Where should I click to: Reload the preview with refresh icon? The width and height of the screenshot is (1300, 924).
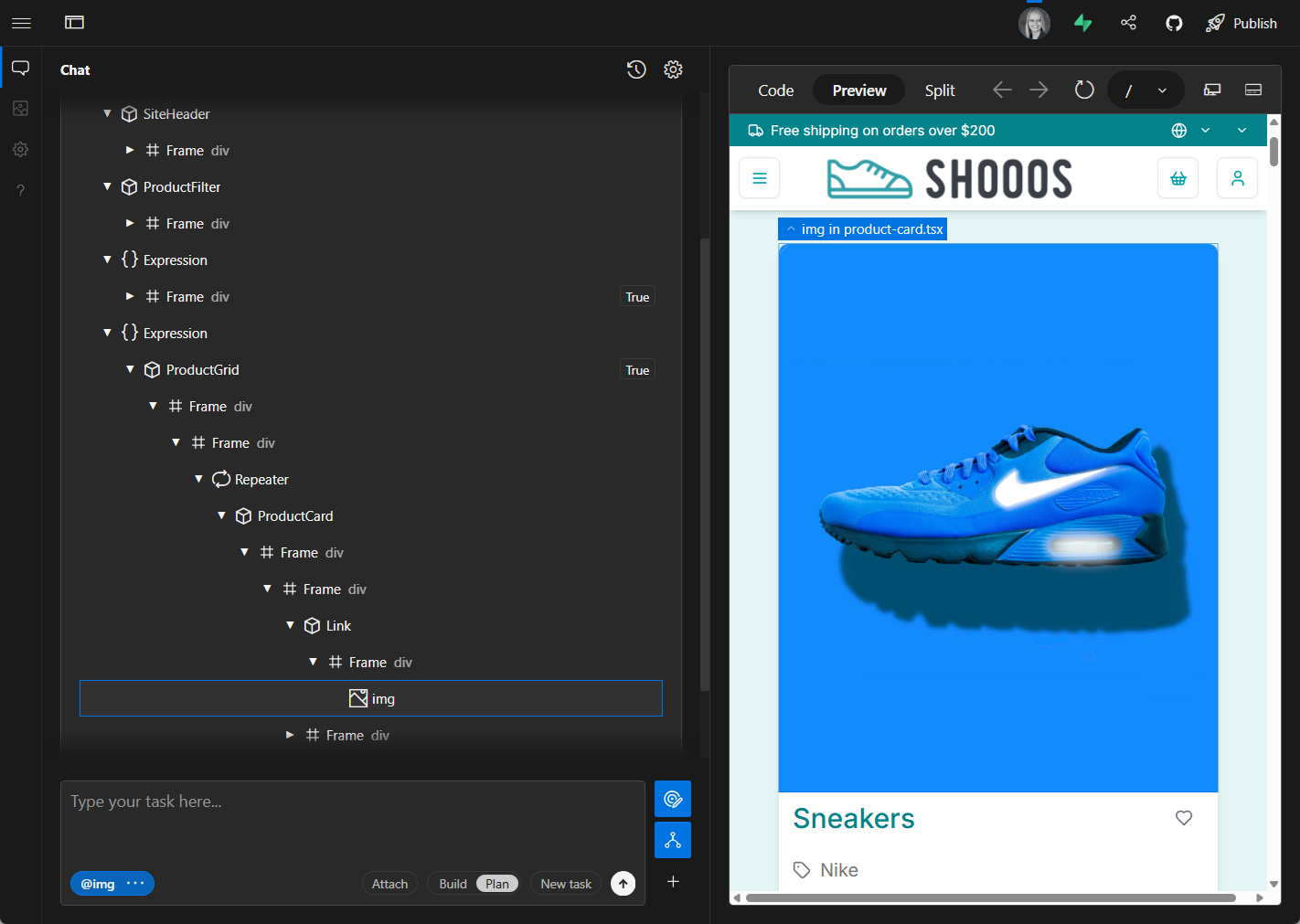pos(1084,90)
